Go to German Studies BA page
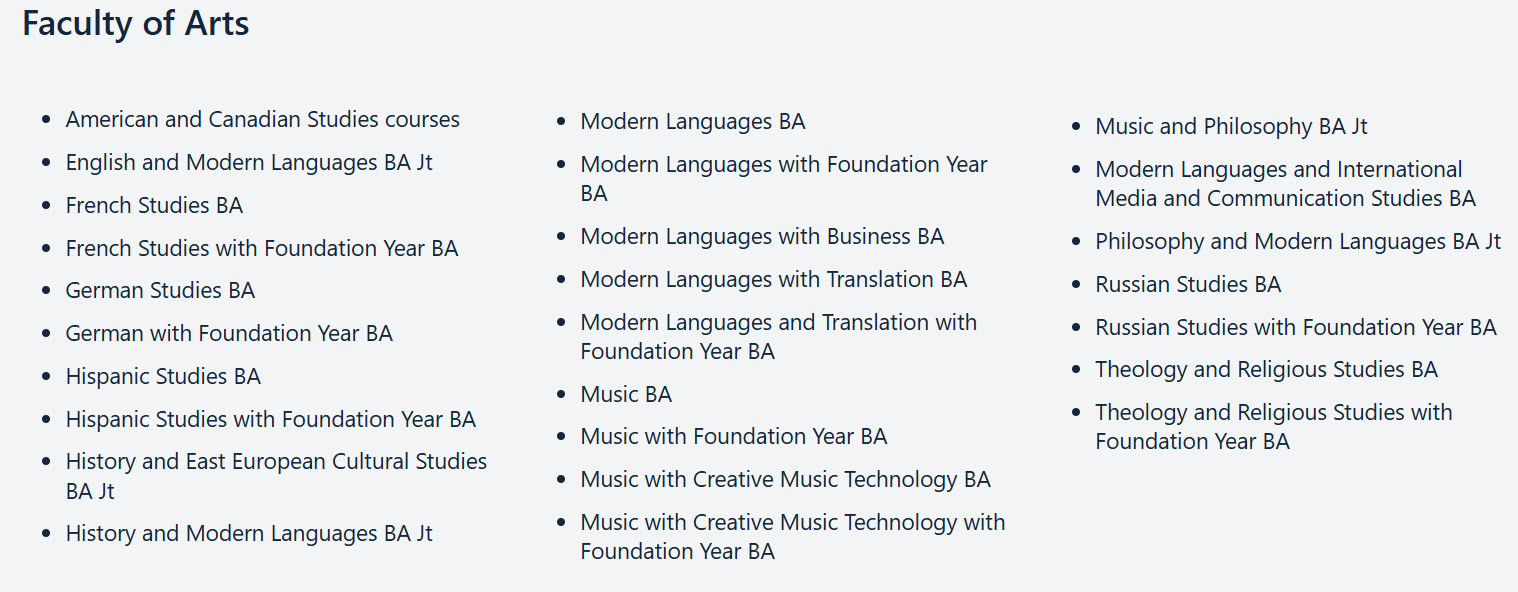Screen dimensions: 1518x592 click(x=160, y=291)
